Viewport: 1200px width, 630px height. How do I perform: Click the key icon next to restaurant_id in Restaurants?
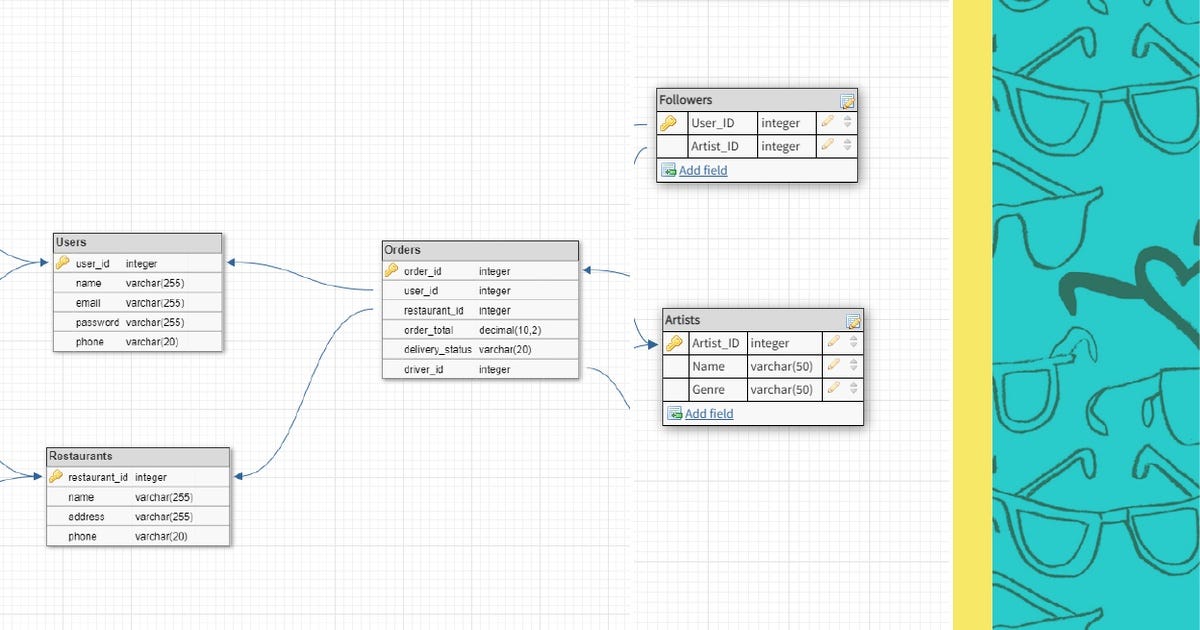[x=56, y=477]
